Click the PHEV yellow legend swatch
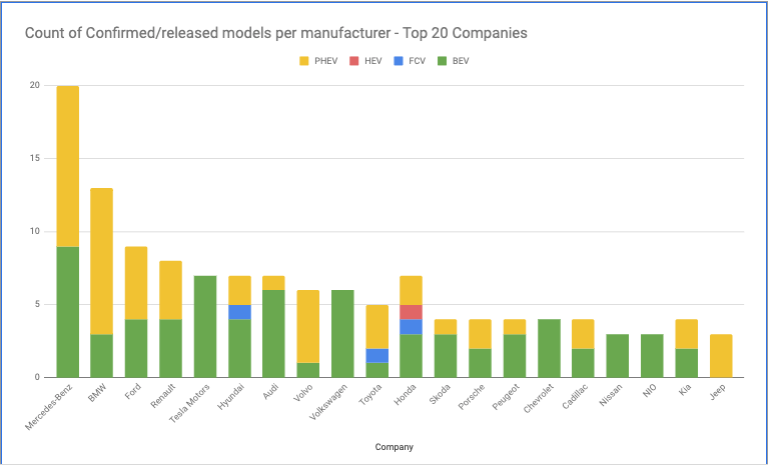This screenshot has width=768, height=465. (304, 61)
